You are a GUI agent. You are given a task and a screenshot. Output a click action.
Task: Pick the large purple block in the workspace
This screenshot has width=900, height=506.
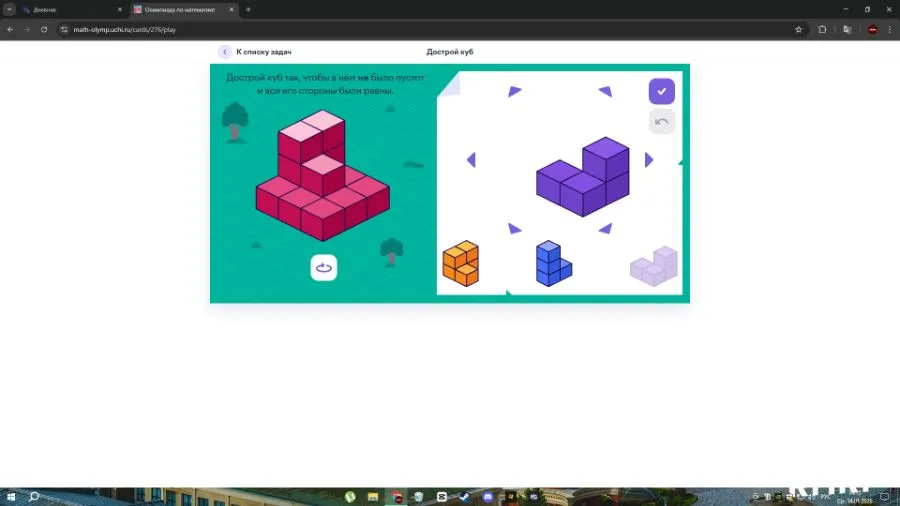[x=583, y=177]
